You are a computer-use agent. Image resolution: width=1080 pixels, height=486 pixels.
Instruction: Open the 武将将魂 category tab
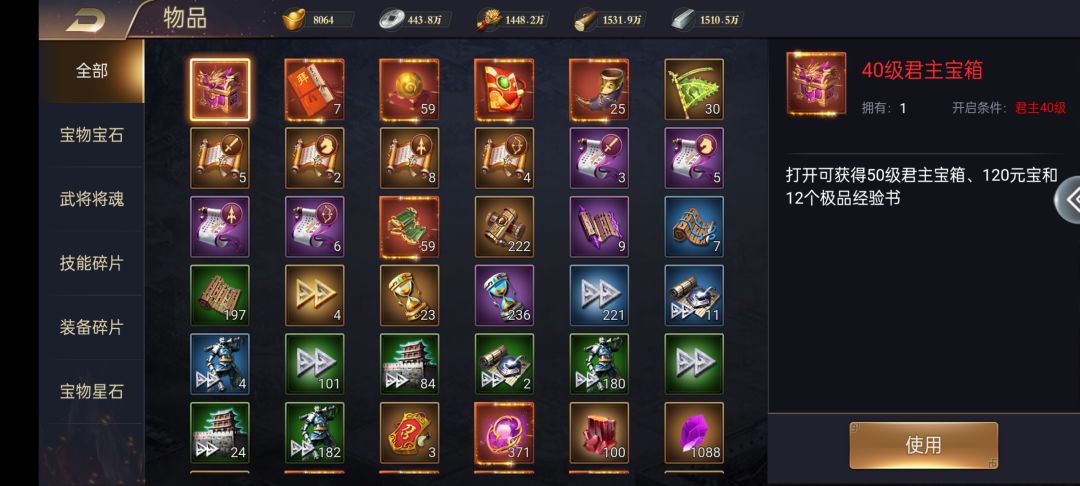(x=92, y=200)
